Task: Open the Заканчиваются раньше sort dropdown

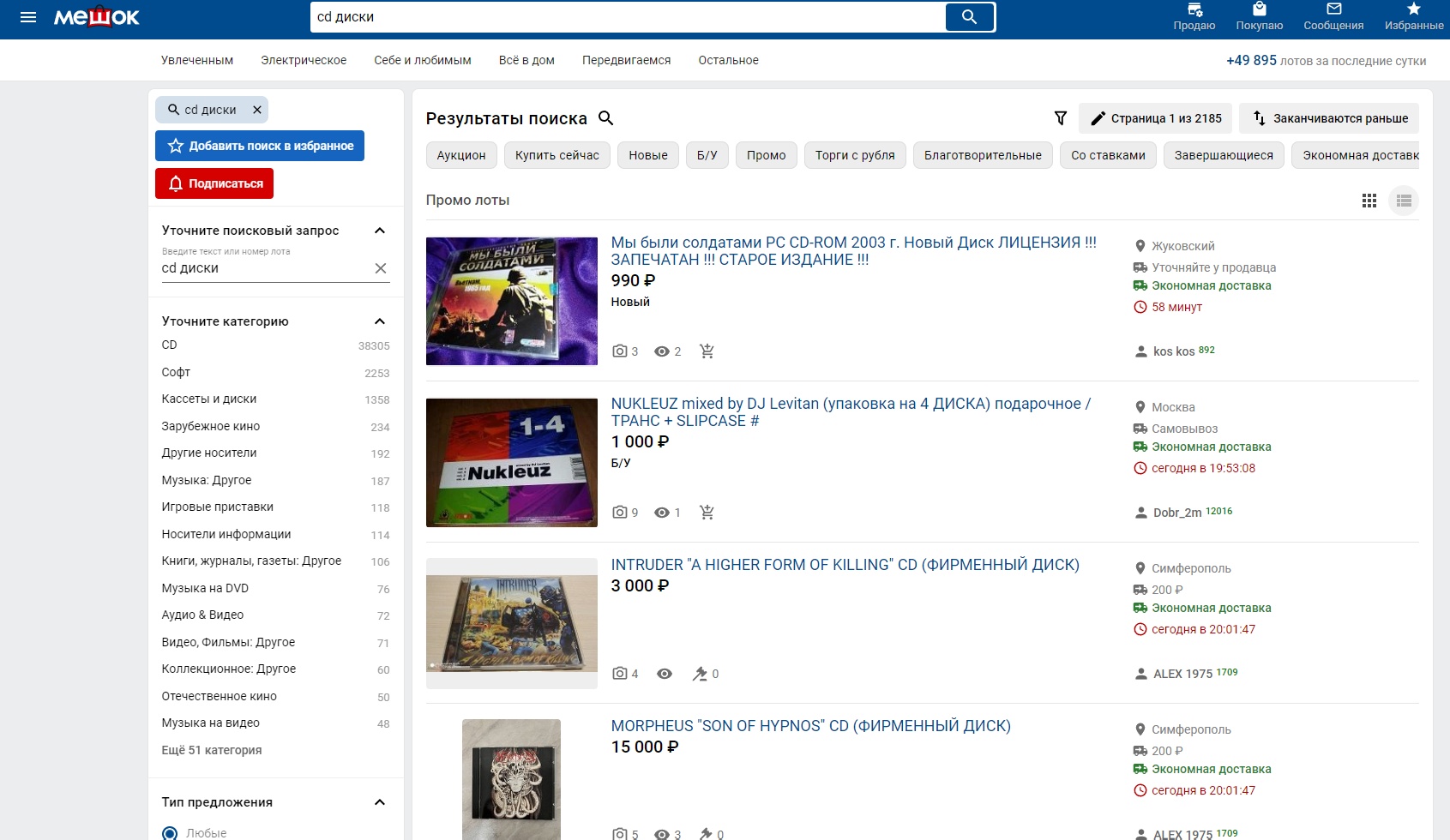Action: pyautogui.click(x=1329, y=118)
